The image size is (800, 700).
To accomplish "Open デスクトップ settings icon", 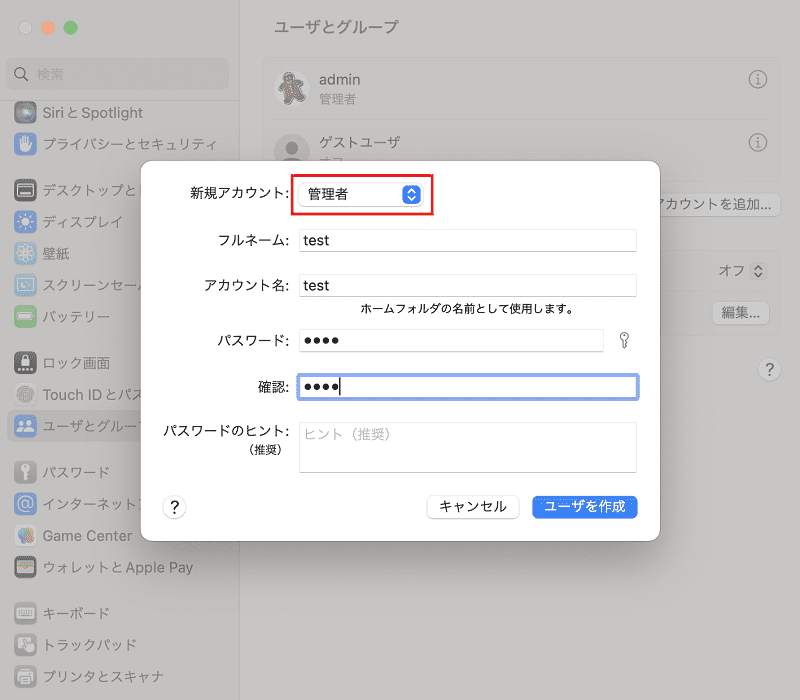I will pyautogui.click(x=26, y=190).
